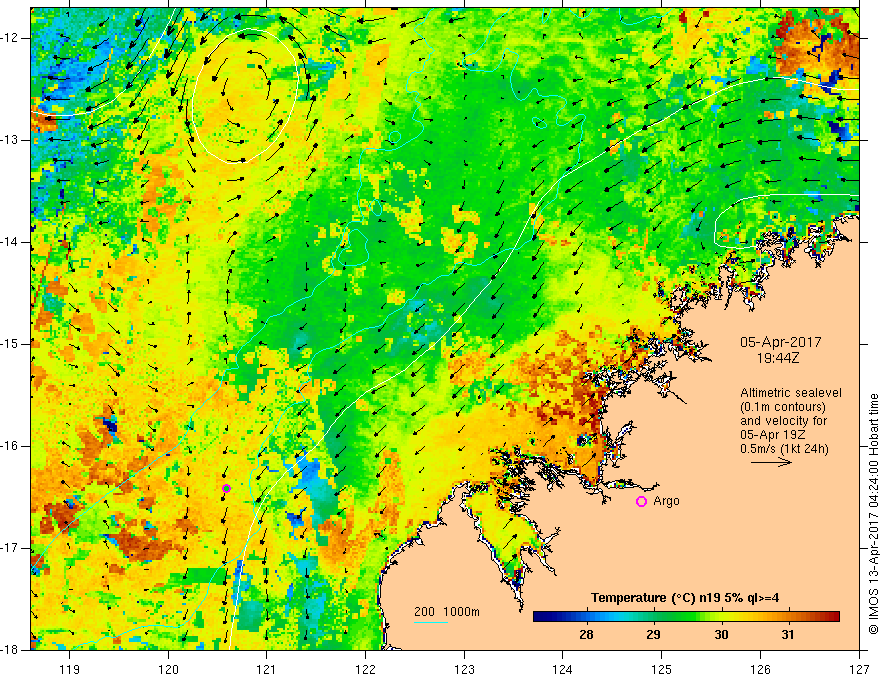
Task: Click the '122' longitude axis label
Action: click(x=365, y=669)
